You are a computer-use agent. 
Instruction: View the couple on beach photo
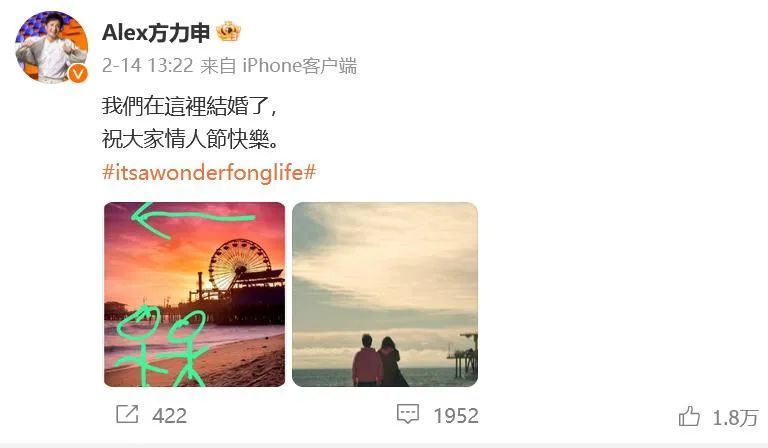[385, 294]
